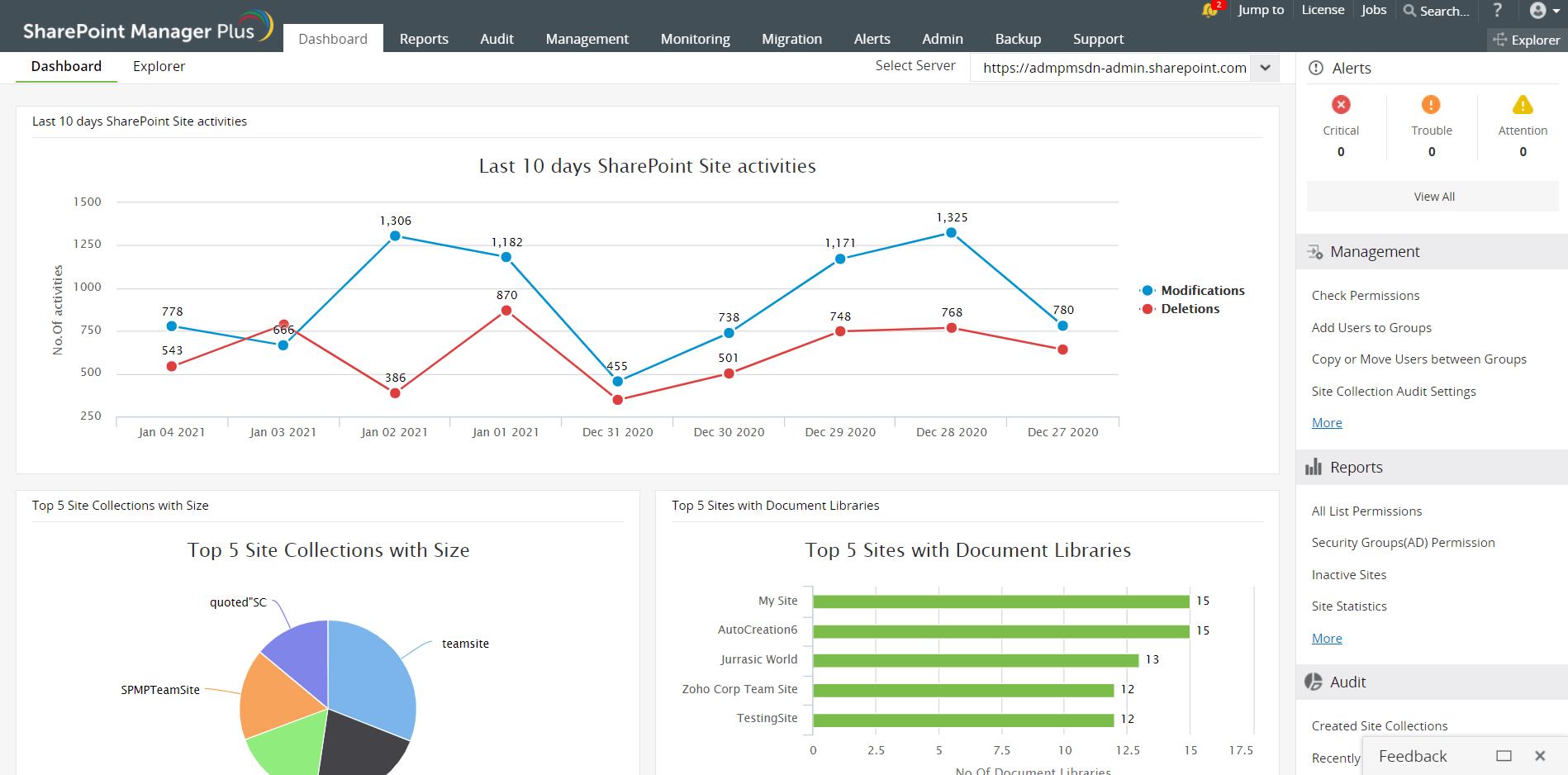Click the Alerts panel exclamation icon

[1316, 68]
